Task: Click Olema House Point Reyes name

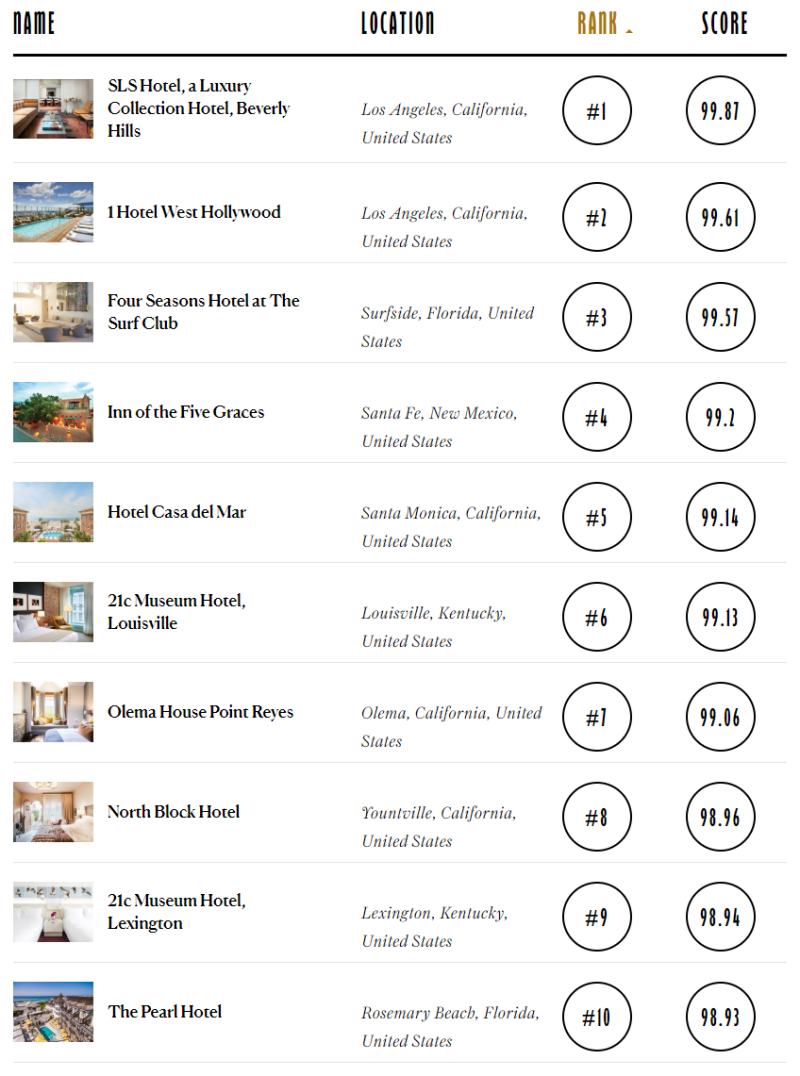Action: (201, 712)
